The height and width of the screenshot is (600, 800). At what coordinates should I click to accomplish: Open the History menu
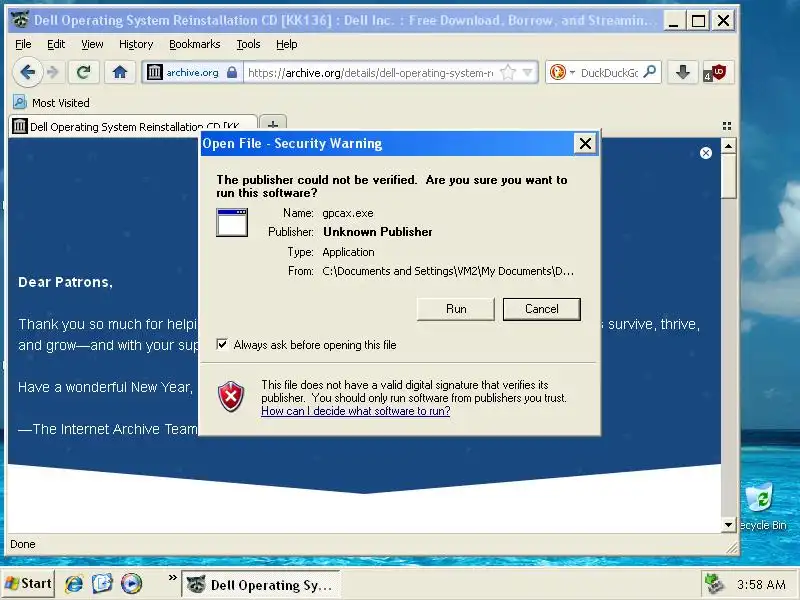(136, 44)
